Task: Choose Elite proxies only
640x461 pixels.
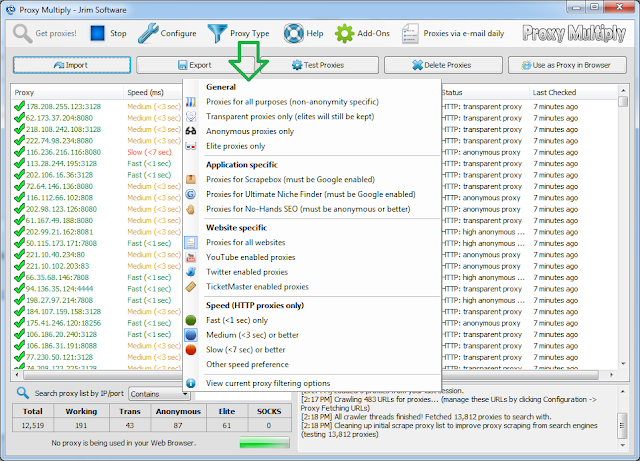Action: 236,146
